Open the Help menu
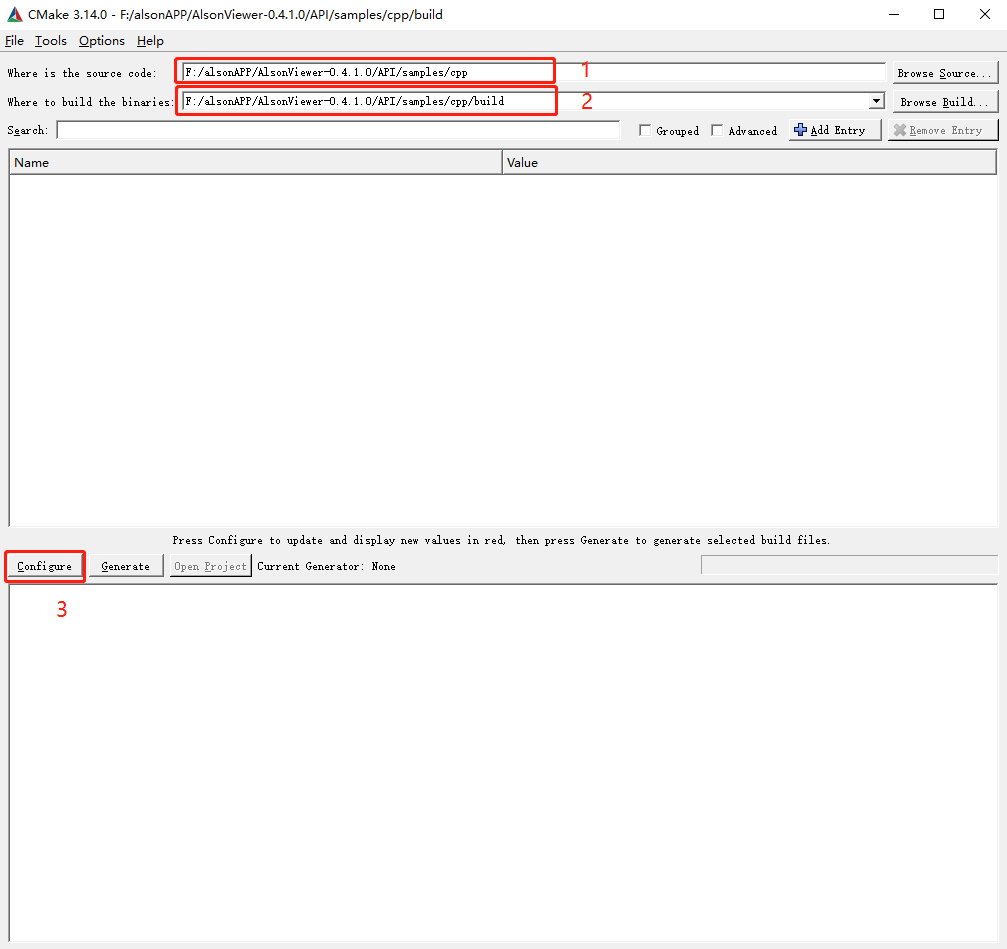Image resolution: width=1007 pixels, height=949 pixels. click(x=150, y=41)
